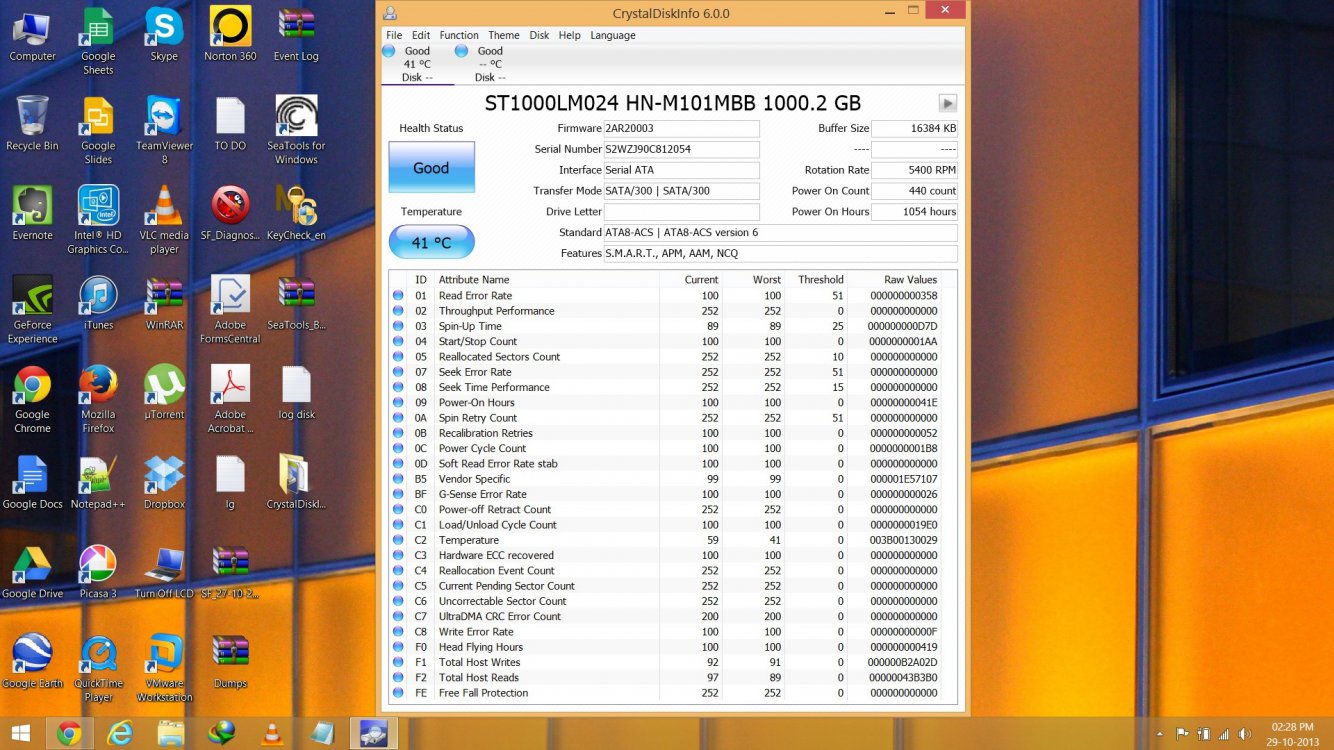Open the Function menu
1334x750 pixels.
[459, 35]
